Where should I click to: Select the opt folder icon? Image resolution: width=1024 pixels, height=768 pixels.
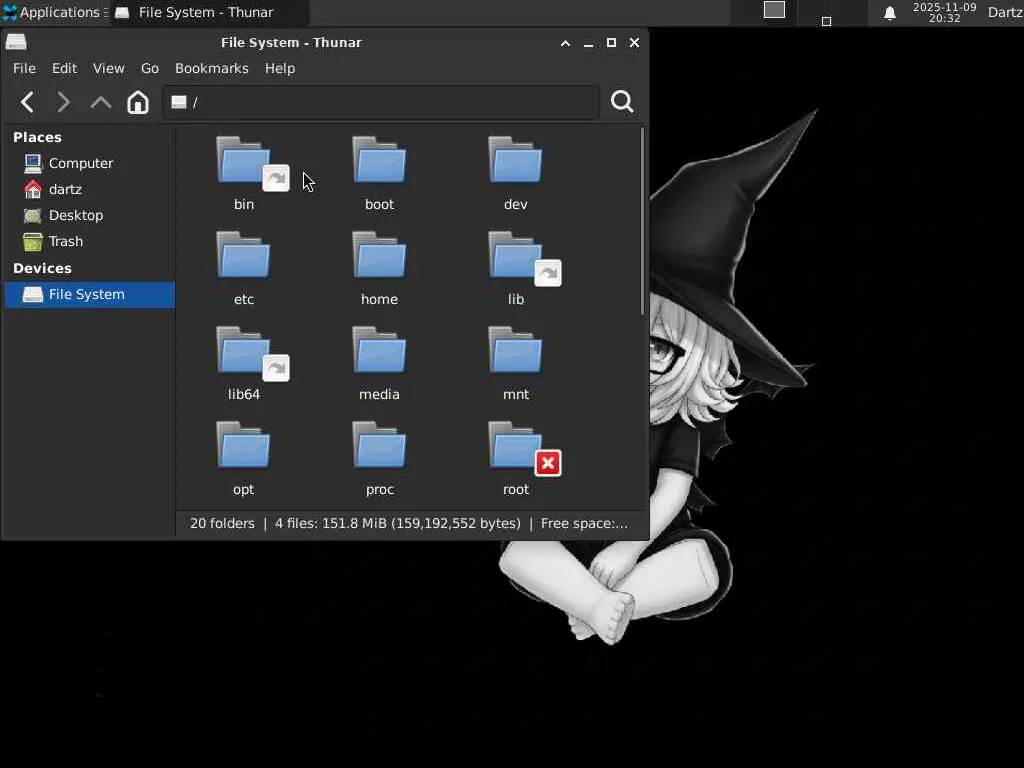(x=244, y=445)
